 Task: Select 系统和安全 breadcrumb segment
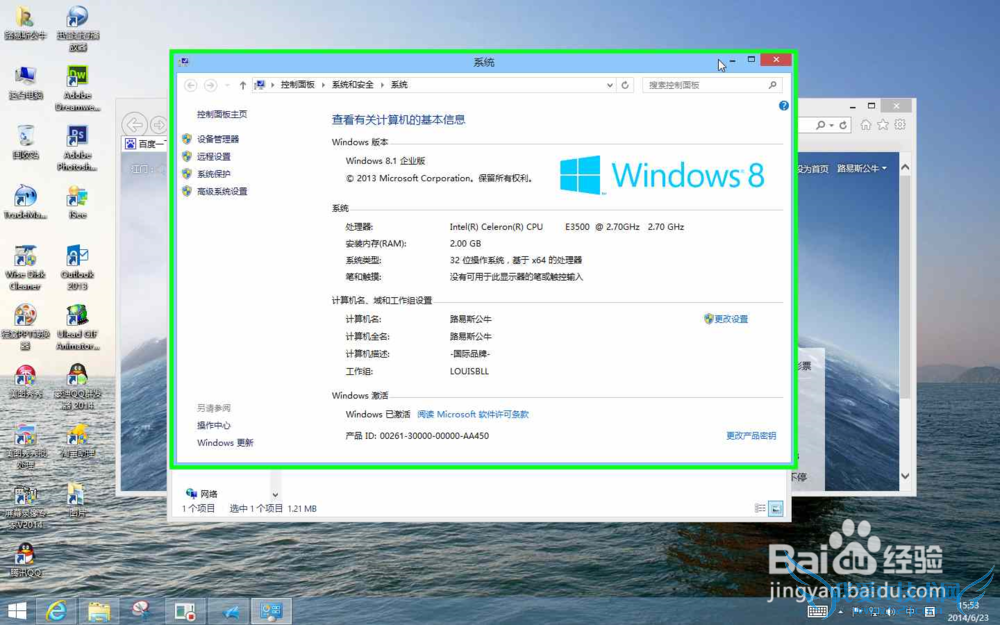point(353,85)
